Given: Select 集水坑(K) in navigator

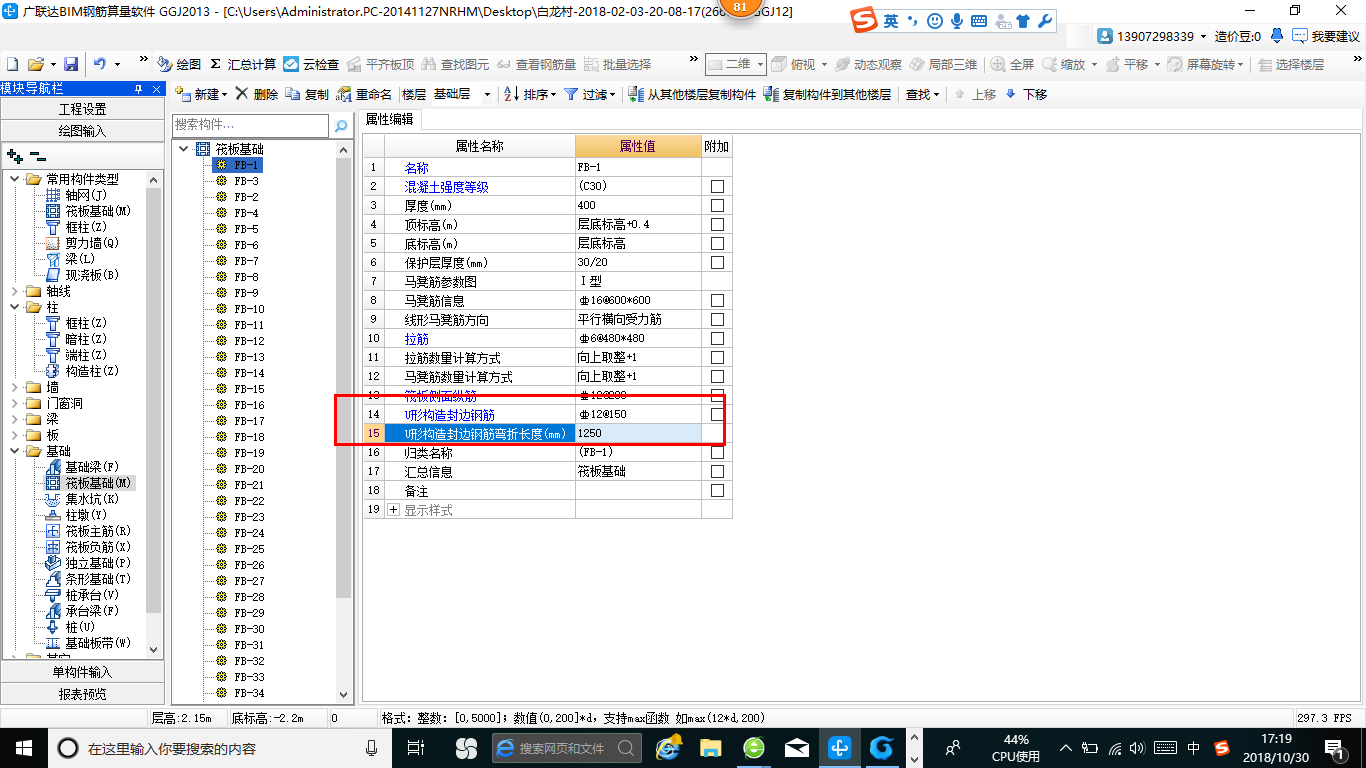Looking at the screenshot, I should point(83,499).
